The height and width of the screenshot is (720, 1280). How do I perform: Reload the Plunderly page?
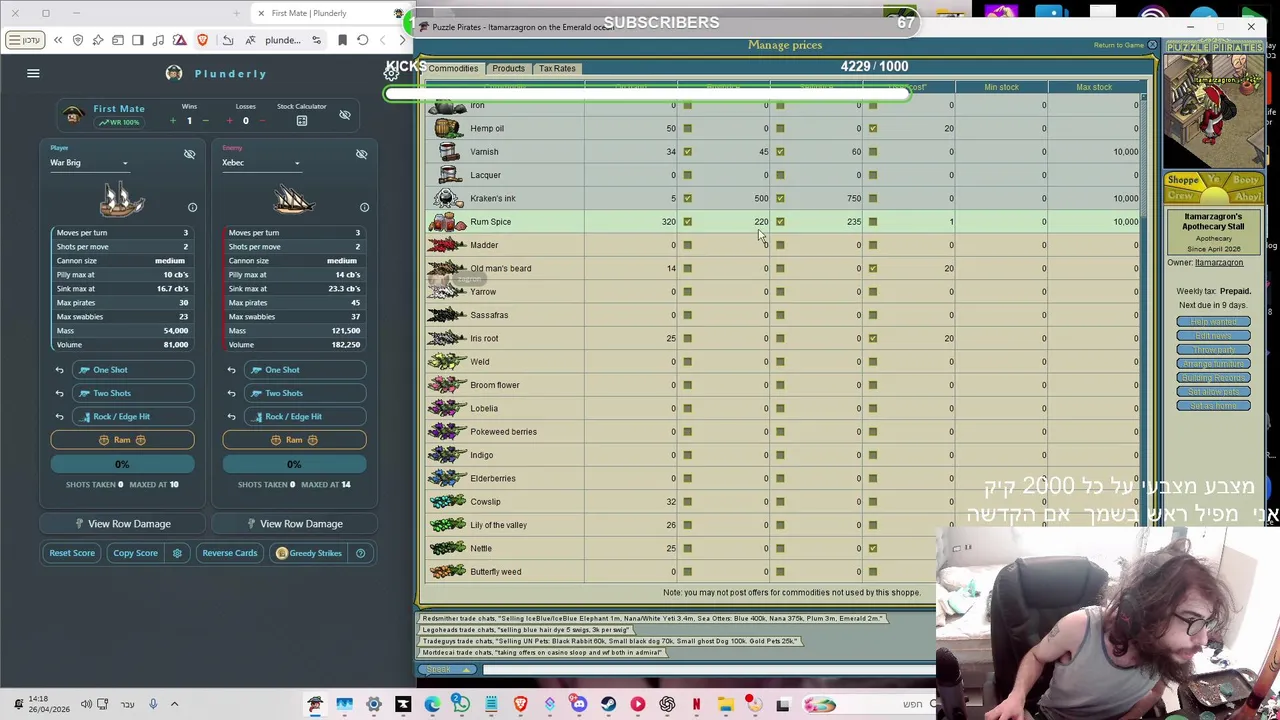coord(362,40)
